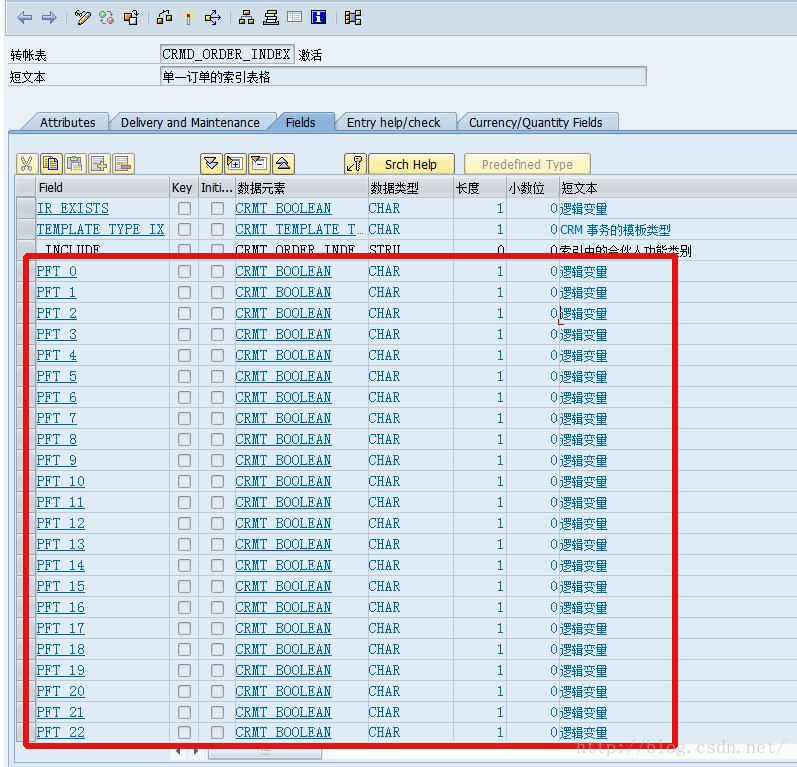Image resolution: width=797 pixels, height=767 pixels.
Task: Check Key box in PFT_0 row
Action: [x=185, y=271]
